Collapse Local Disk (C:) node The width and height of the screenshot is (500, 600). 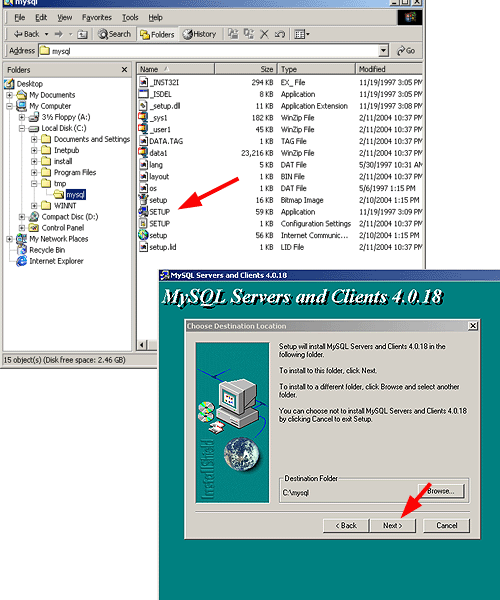click(x=22, y=128)
